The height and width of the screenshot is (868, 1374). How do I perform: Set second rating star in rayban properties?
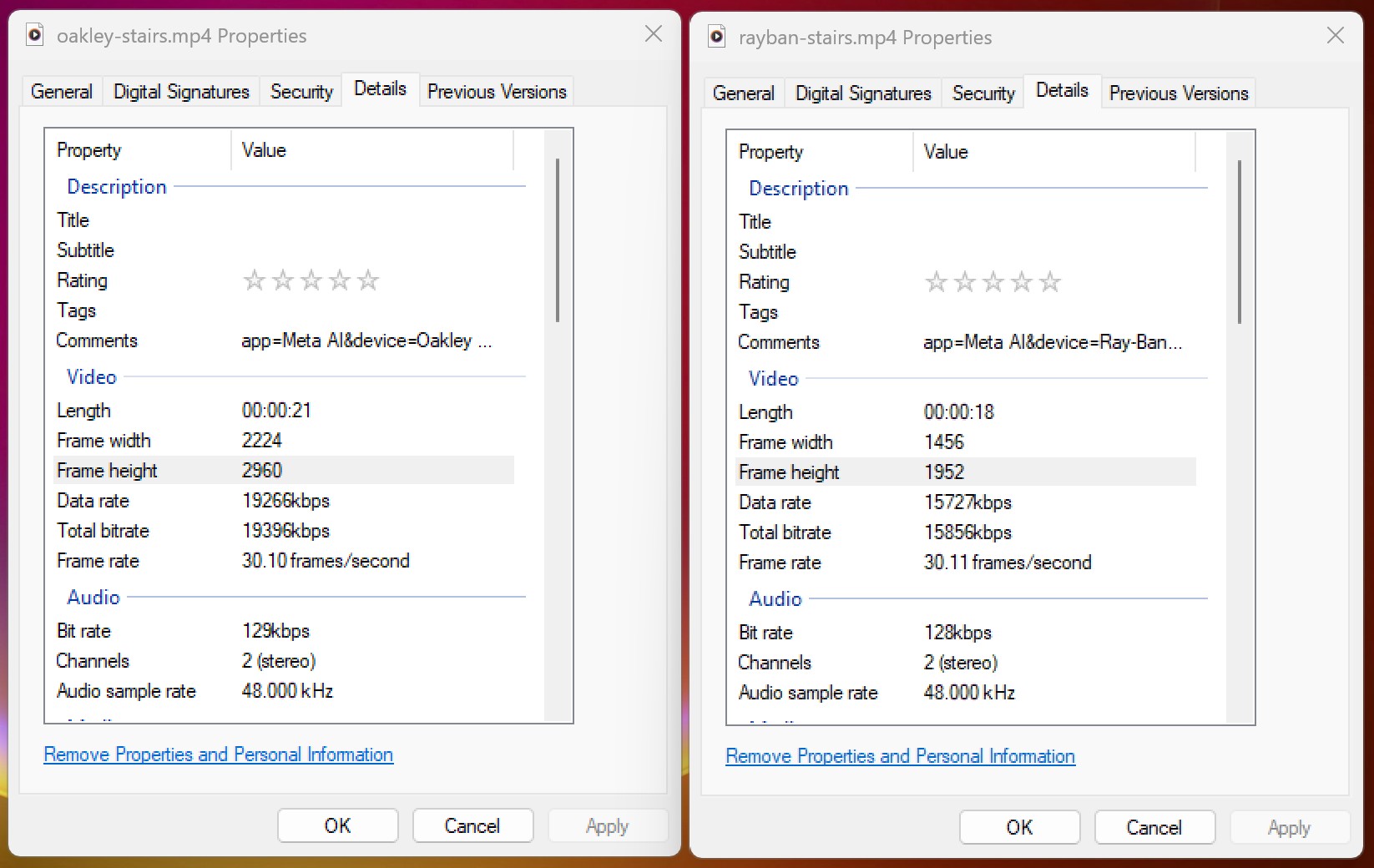click(965, 282)
